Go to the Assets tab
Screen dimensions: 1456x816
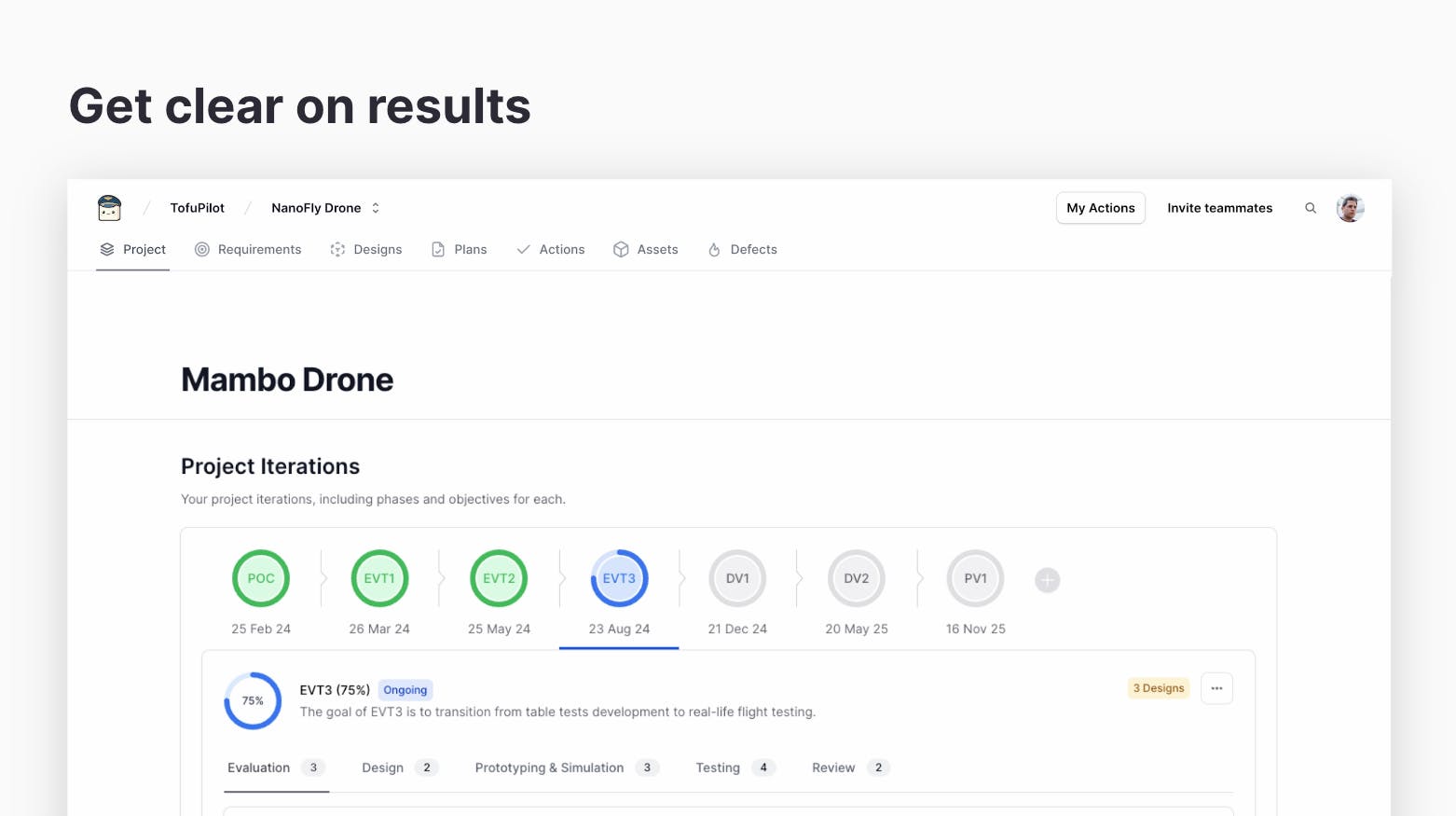646,249
